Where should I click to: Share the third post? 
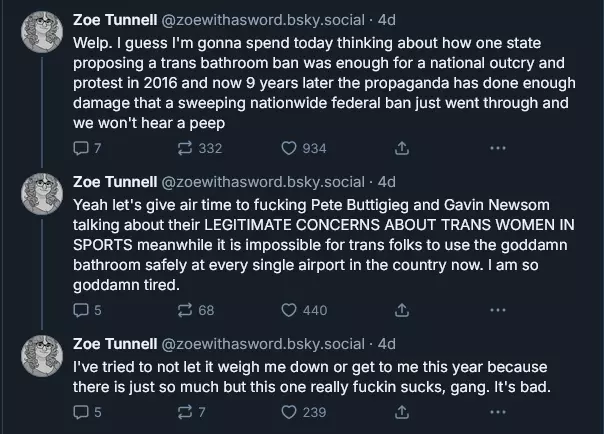point(402,411)
